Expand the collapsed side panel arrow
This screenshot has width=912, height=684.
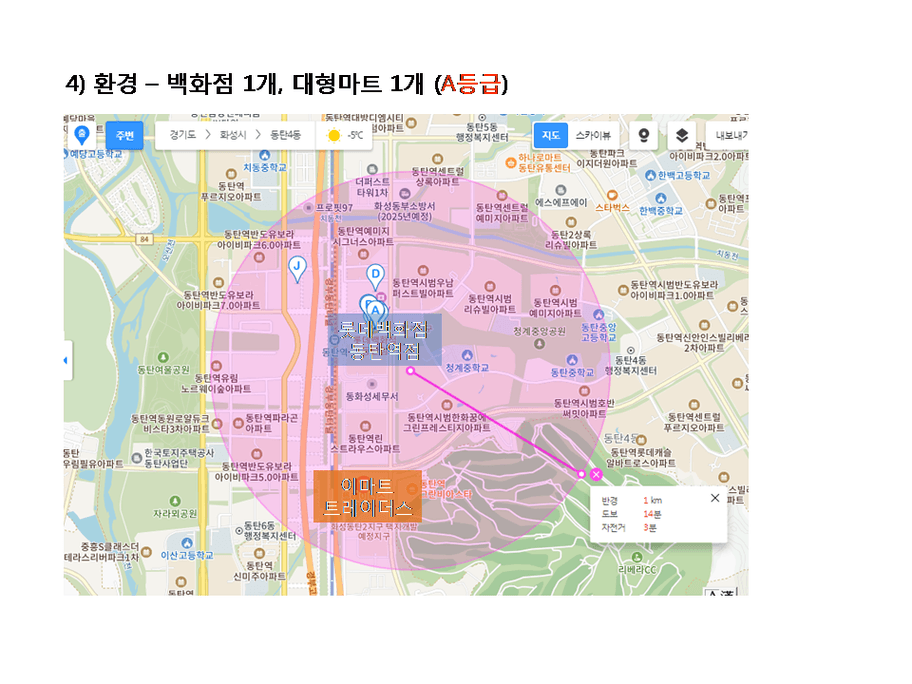point(67,361)
